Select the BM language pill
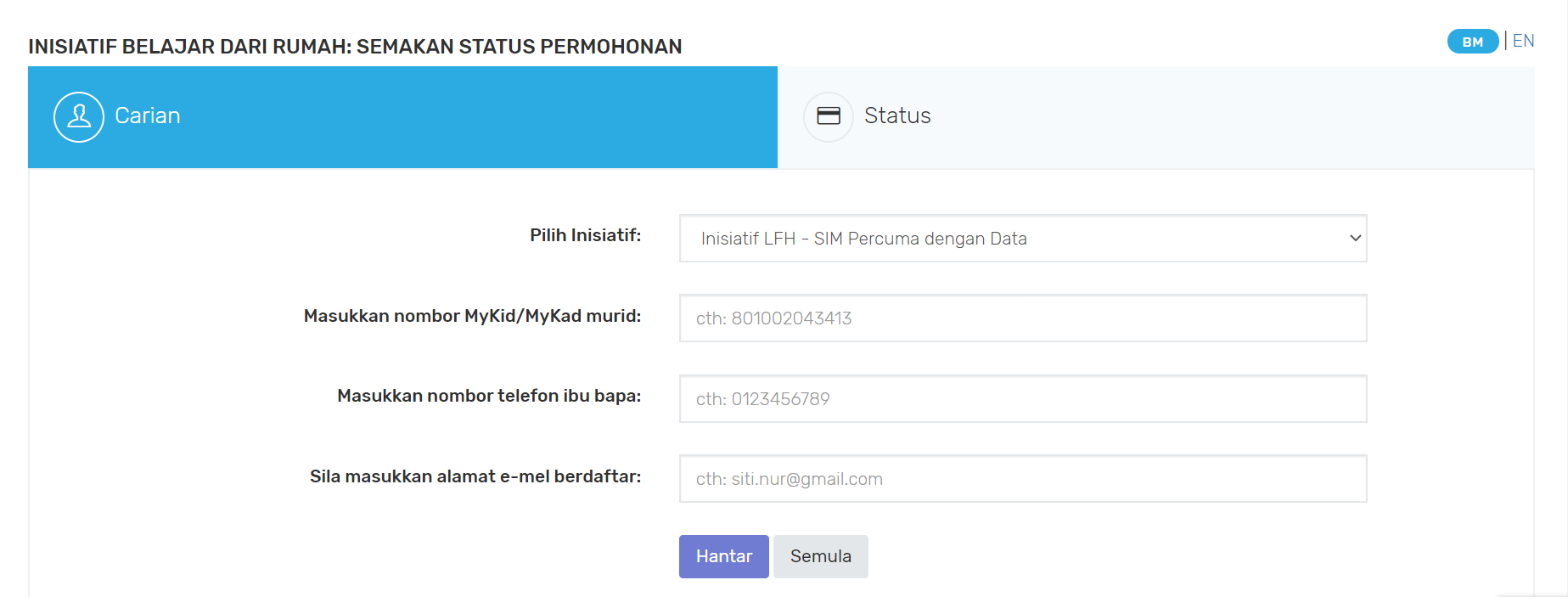Image resolution: width=1568 pixels, height=597 pixels. pos(1473,42)
